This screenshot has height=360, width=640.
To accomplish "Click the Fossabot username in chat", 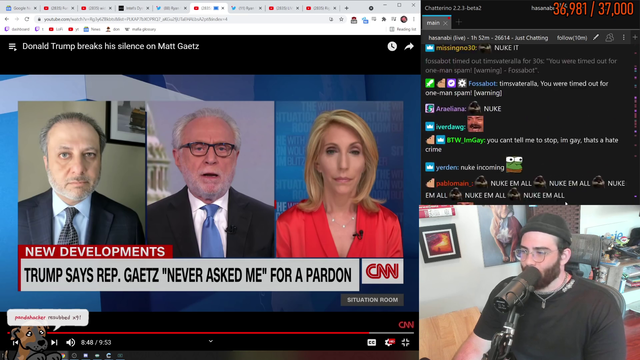I will click(x=482, y=83).
